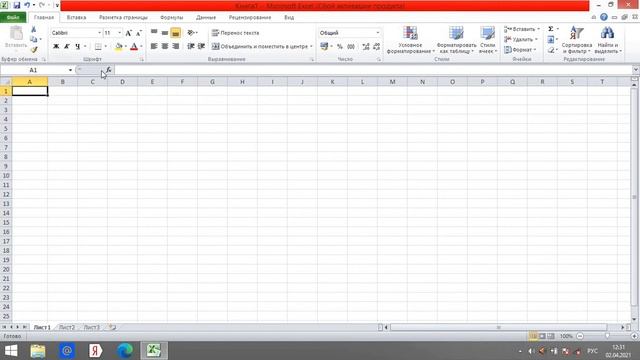The image size is (640, 360).
Task: Click Вставить cells button in ribbon
Action: click(x=522, y=29)
